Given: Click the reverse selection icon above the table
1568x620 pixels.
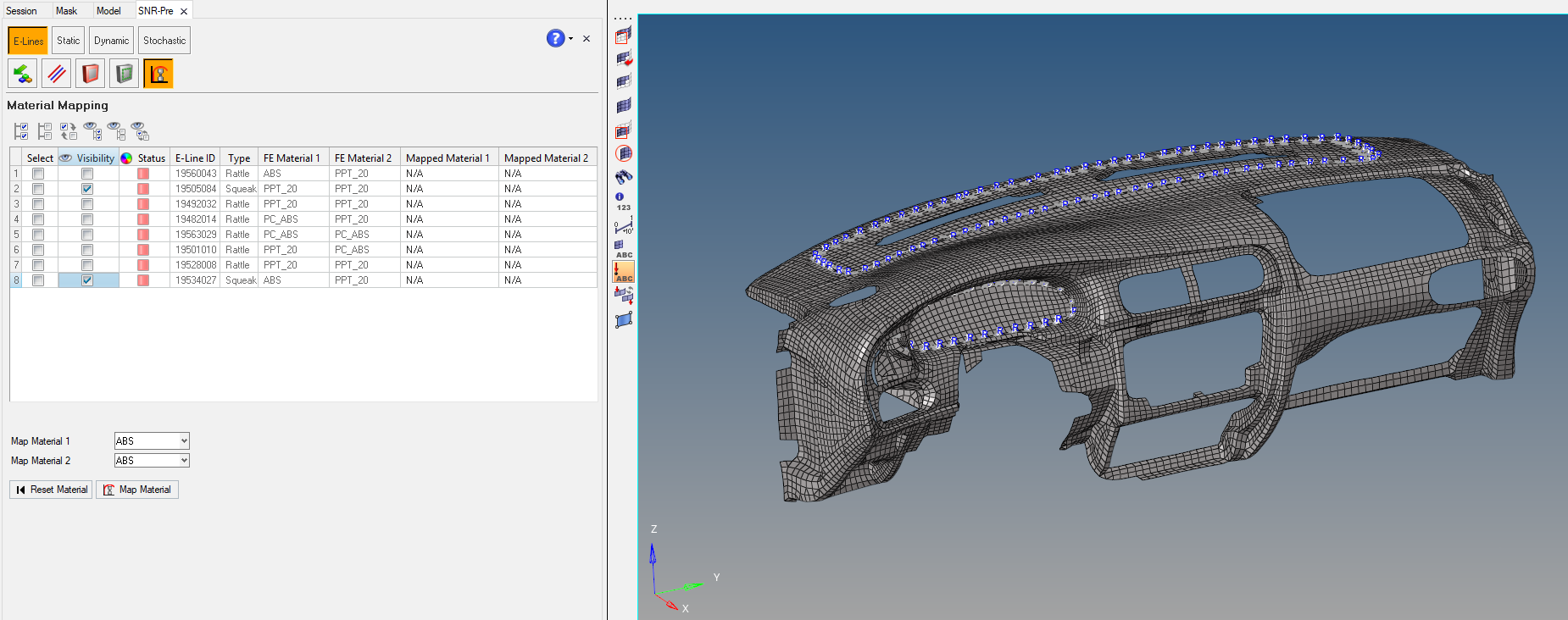Looking at the screenshot, I should pos(69,131).
